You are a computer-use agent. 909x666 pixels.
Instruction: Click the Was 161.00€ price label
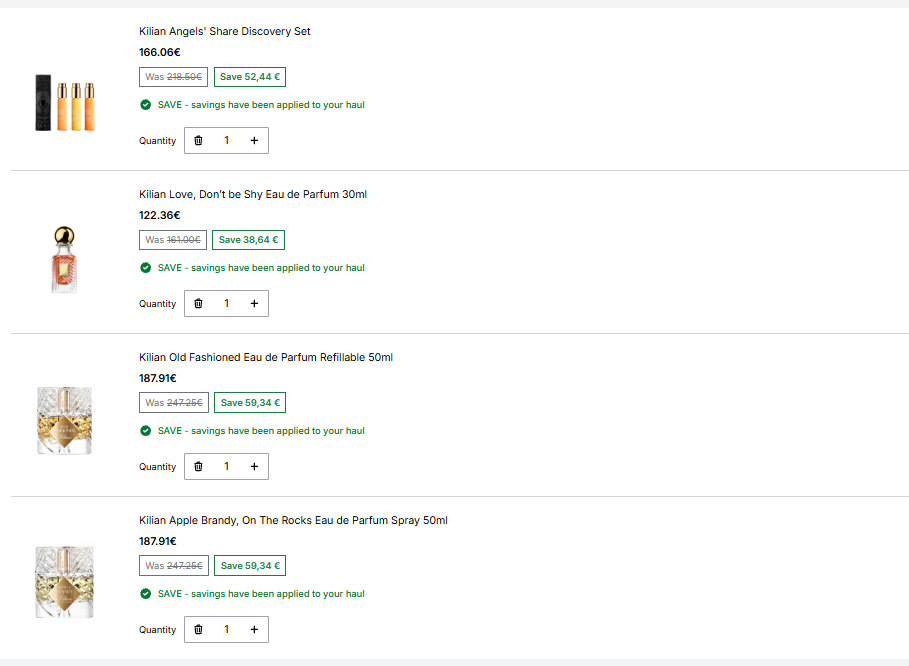click(173, 239)
